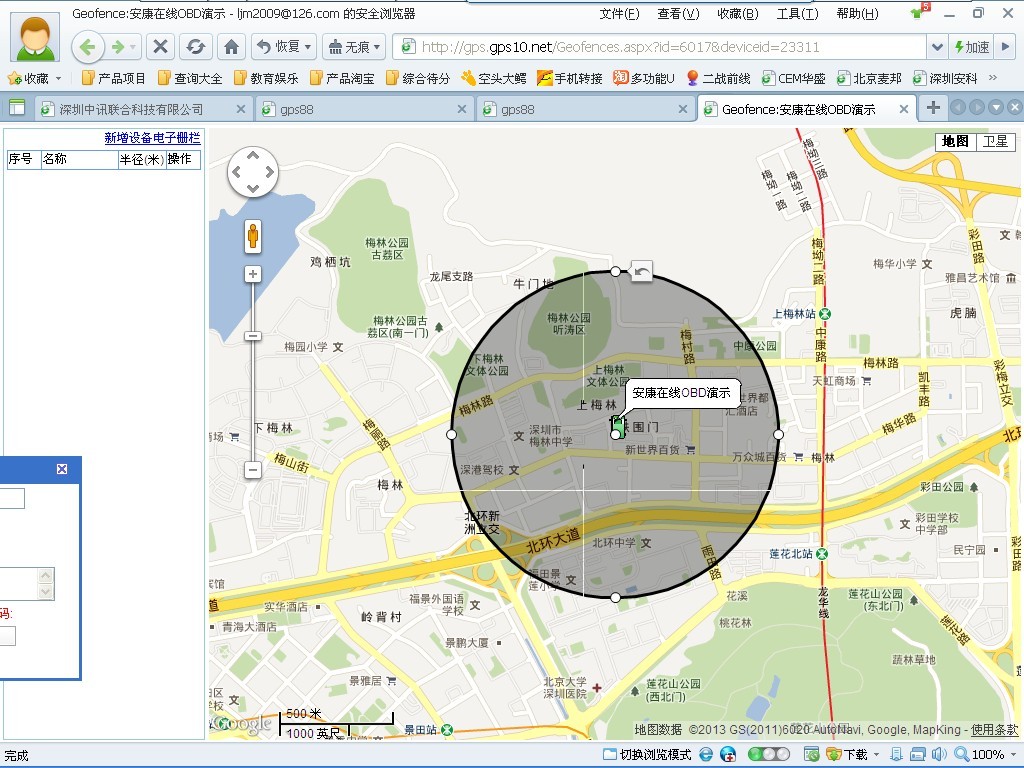Open the 空头大鳄 bookmark
The width and height of the screenshot is (1024, 768).
tap(494, 78)
